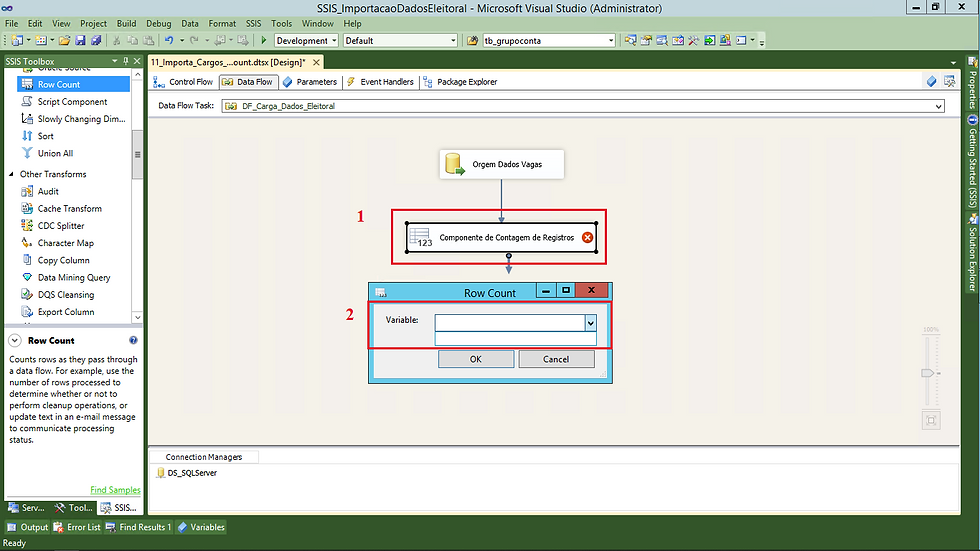Select the DQS Cleansing toolbox item

[x=66, y=295]
